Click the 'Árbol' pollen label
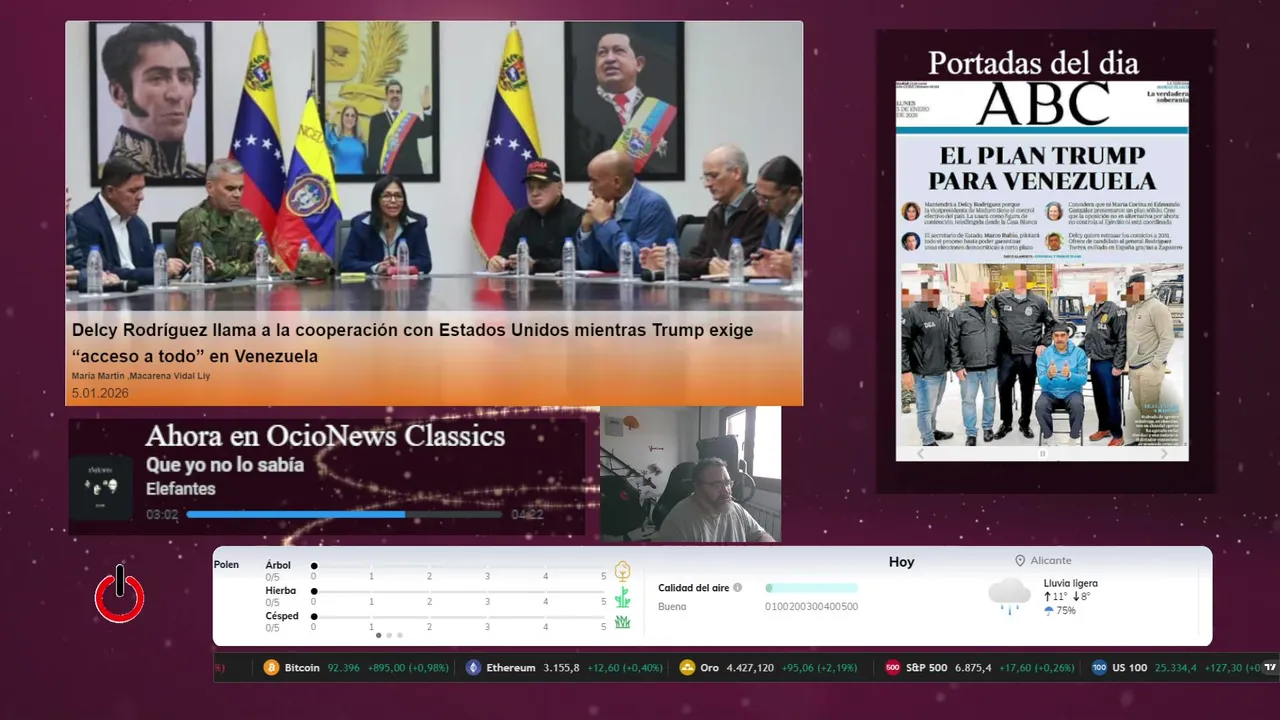 tap(278, 565)
